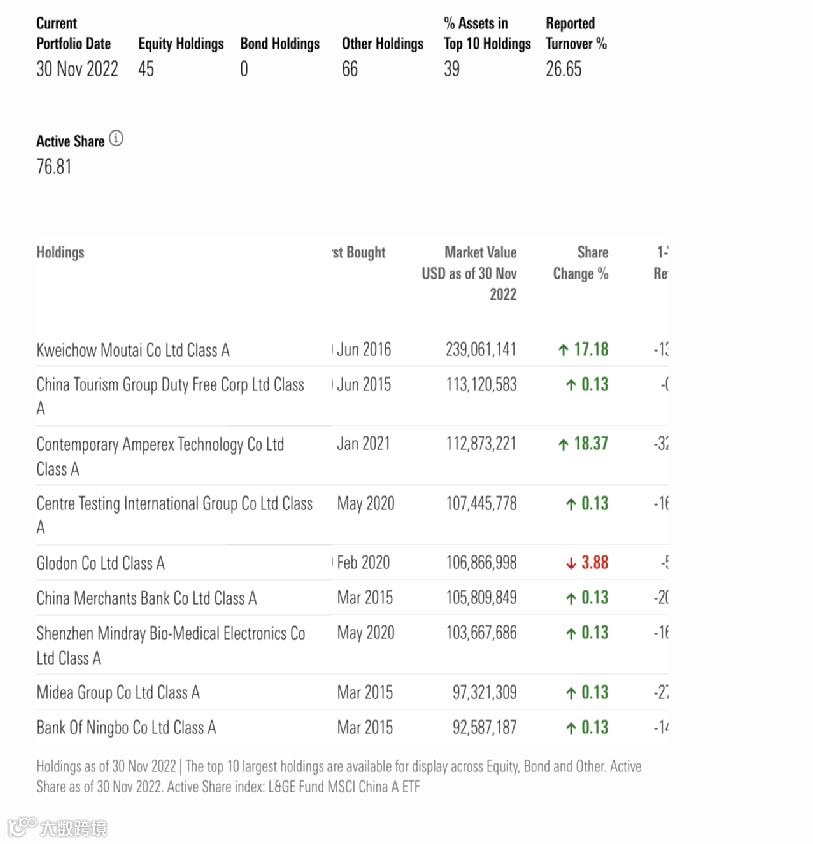Open Midea Group Co Ltd Class A holding

[118, 692]
